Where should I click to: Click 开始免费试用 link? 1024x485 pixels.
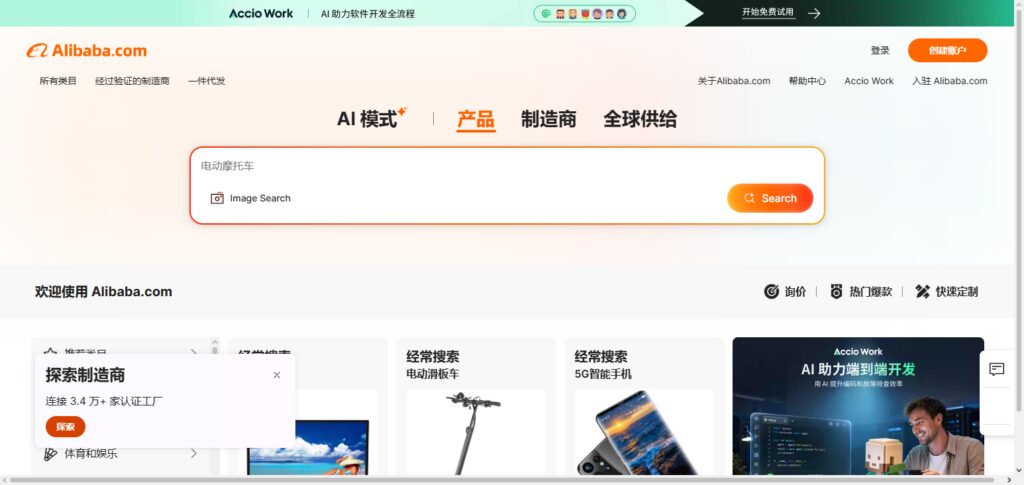[769, 12]
